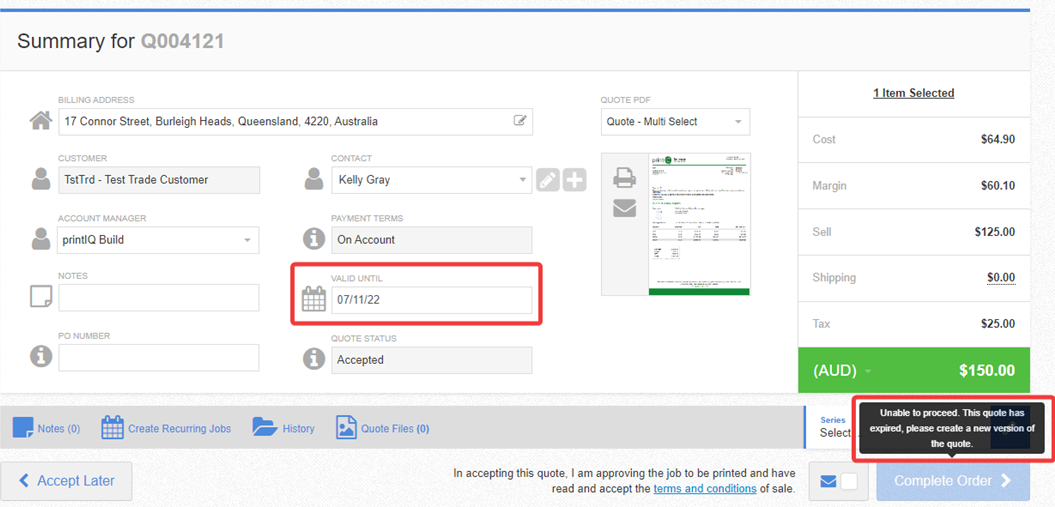
Task: Click the Shipping $0.00 value
Action: pos(1001,277)
